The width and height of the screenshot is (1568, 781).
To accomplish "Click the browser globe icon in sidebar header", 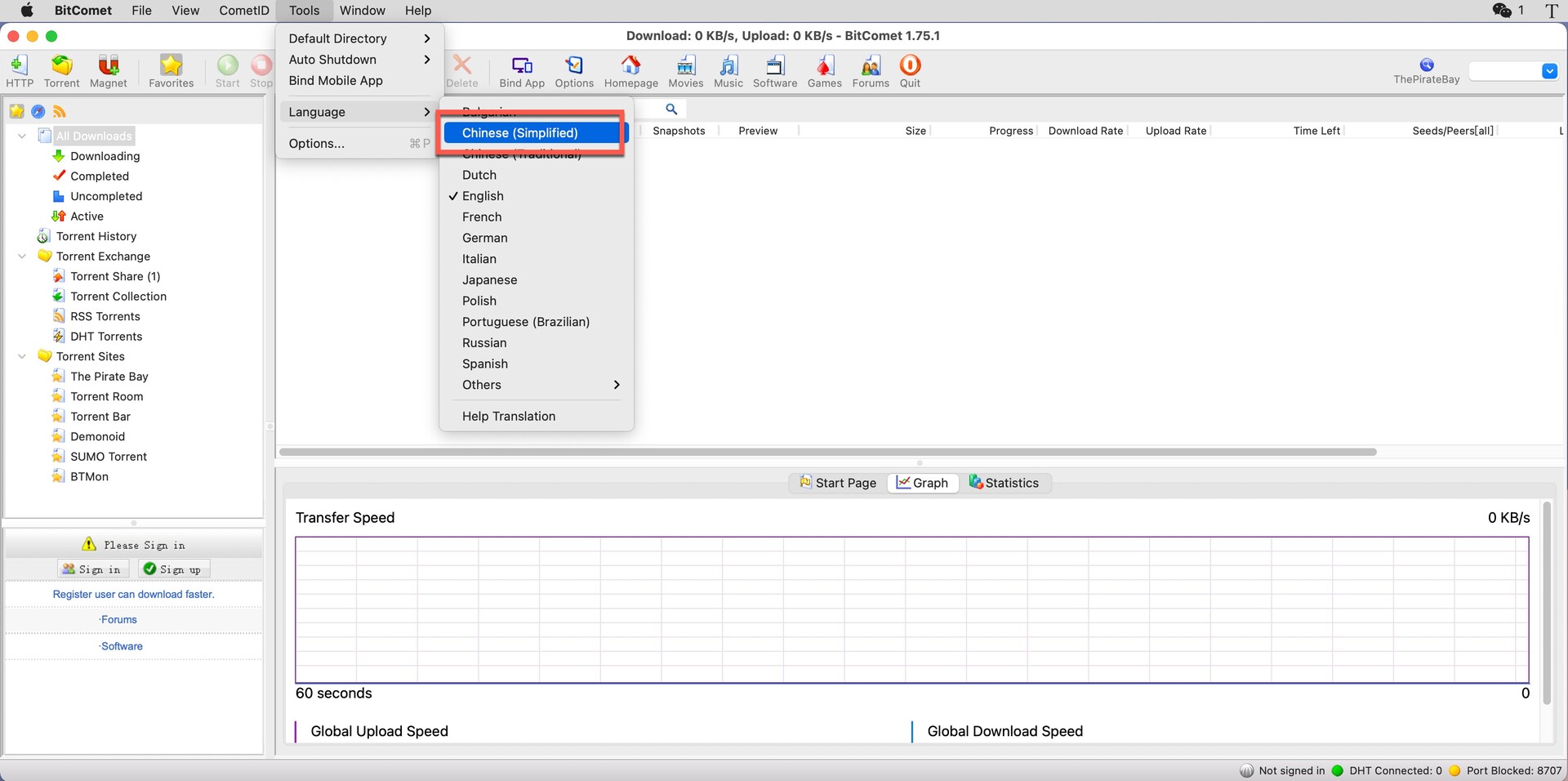I will point(38,111).
